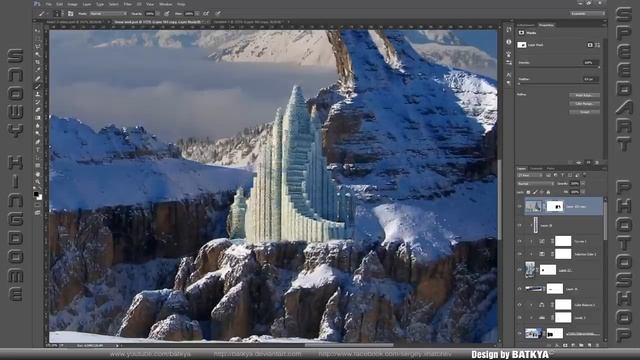Screen dimensions: 640x360
Task: Switch to the Adjustments tab
Action: (525, 25)
